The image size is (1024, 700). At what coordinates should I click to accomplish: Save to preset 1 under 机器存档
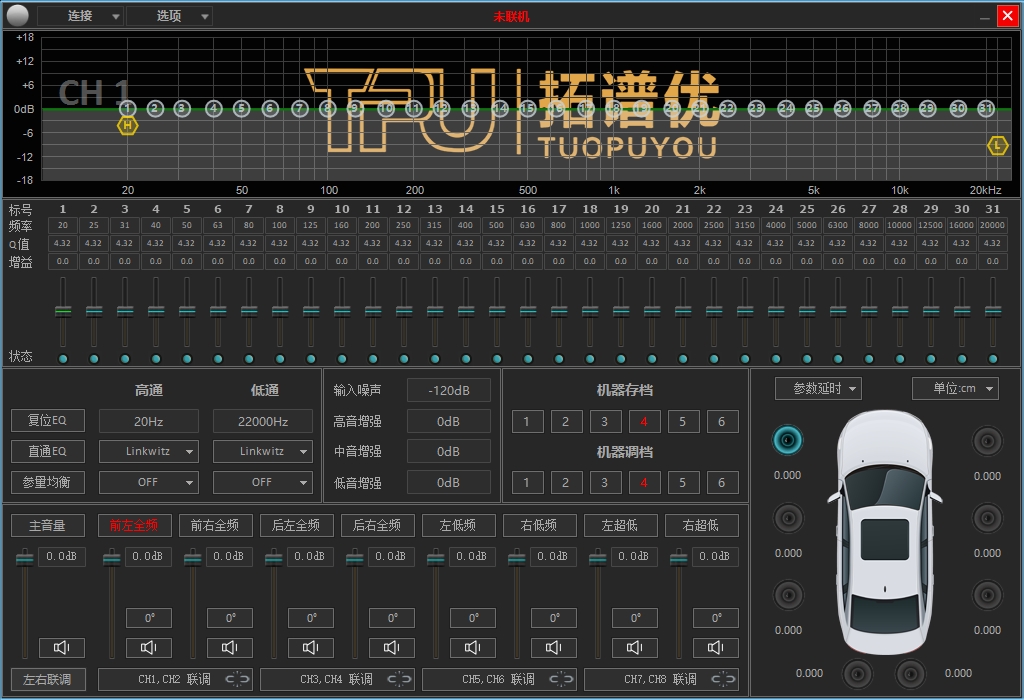click(x=526, y=421)
